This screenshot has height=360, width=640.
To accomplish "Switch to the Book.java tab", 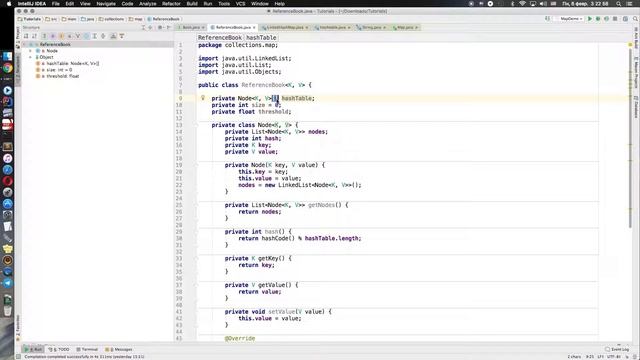I will click(x=191, y=27).
